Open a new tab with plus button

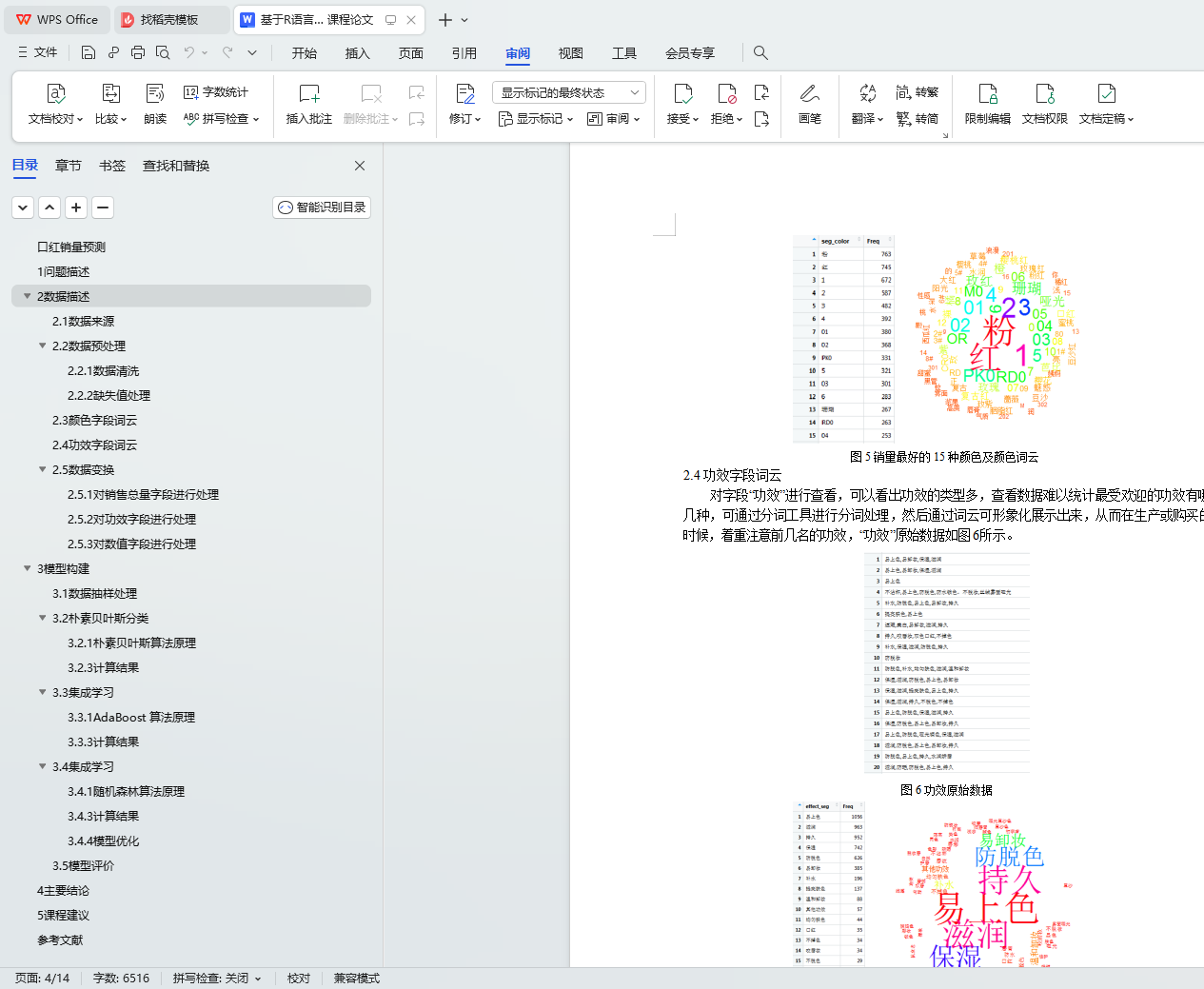click(x=445, y=19)
